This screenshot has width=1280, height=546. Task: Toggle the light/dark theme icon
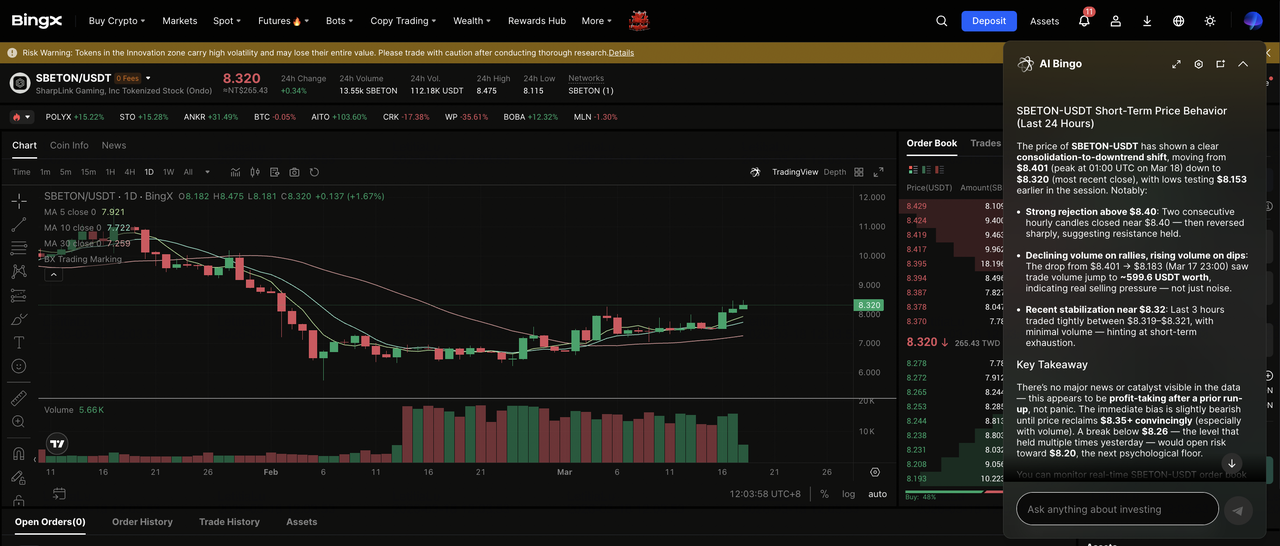tap(1210, 21)
